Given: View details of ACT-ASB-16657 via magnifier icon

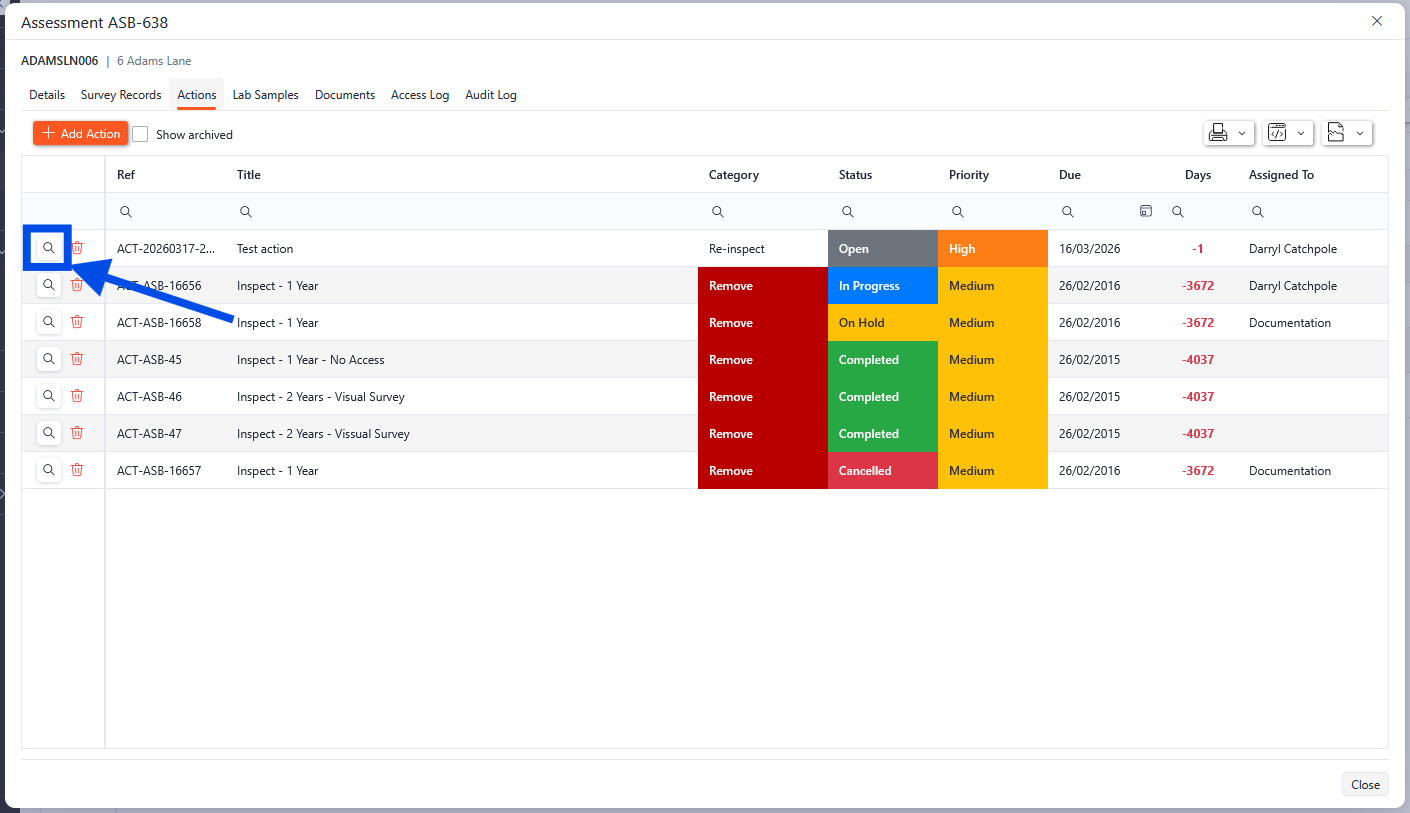Looking at the screenshot, I should (48, 470).
